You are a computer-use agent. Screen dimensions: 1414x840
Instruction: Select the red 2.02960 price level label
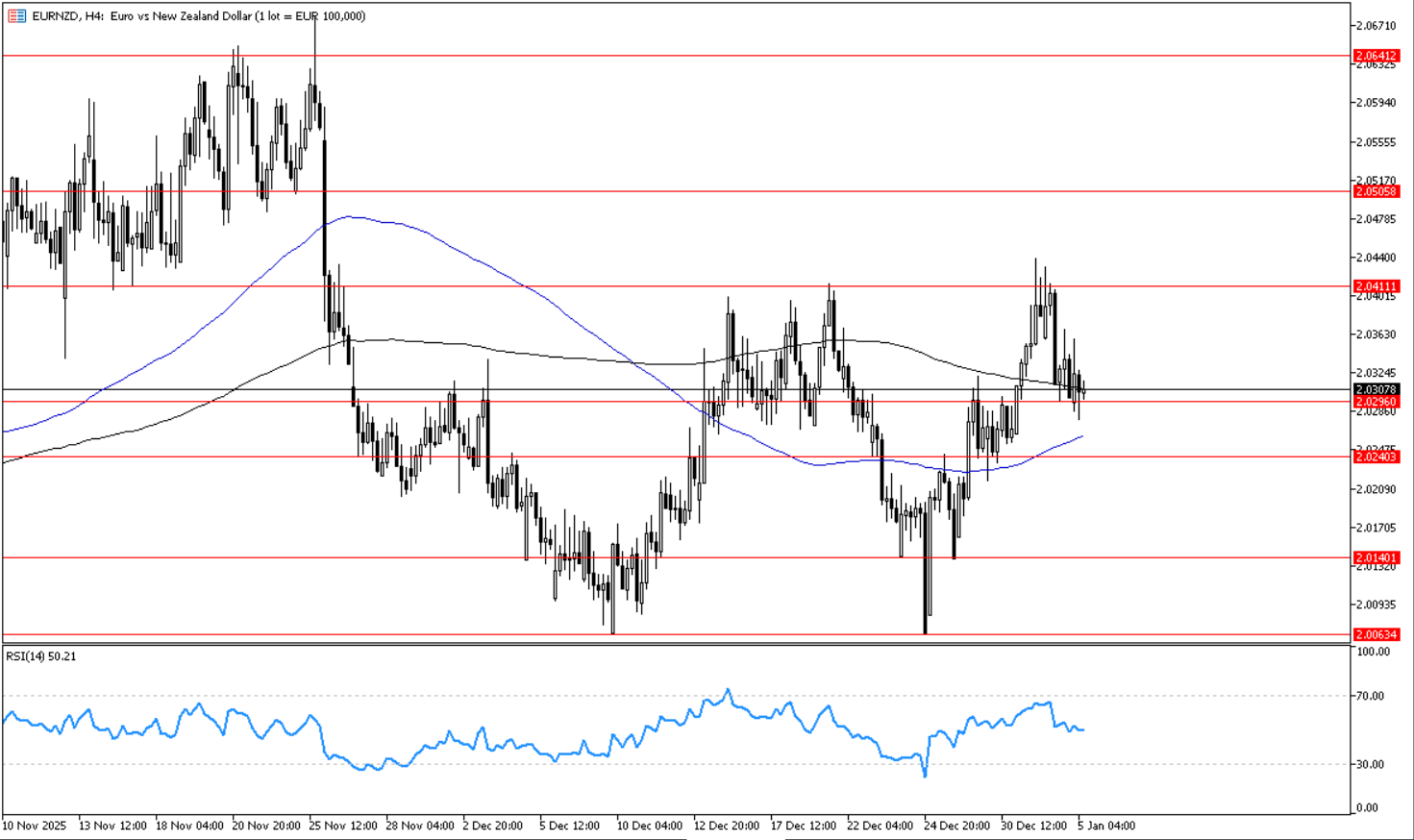tap(1376, 402)
